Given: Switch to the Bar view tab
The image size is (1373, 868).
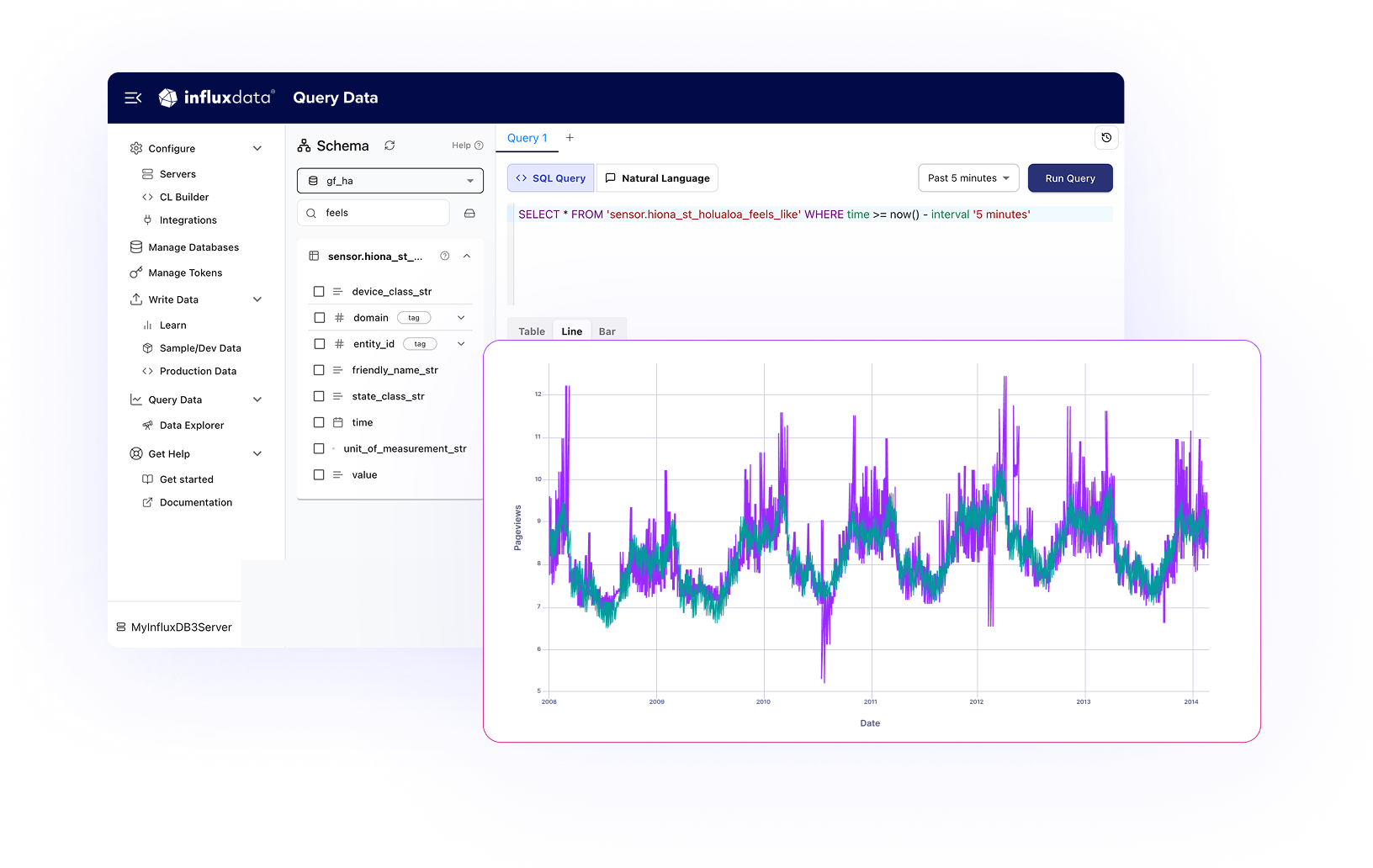Looking at the screenshot, I should point(607,331).
